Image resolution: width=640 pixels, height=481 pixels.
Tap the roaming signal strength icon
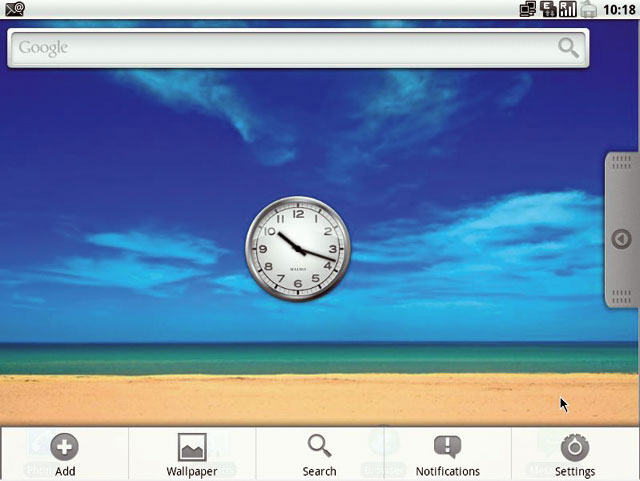tap(568, 9)
